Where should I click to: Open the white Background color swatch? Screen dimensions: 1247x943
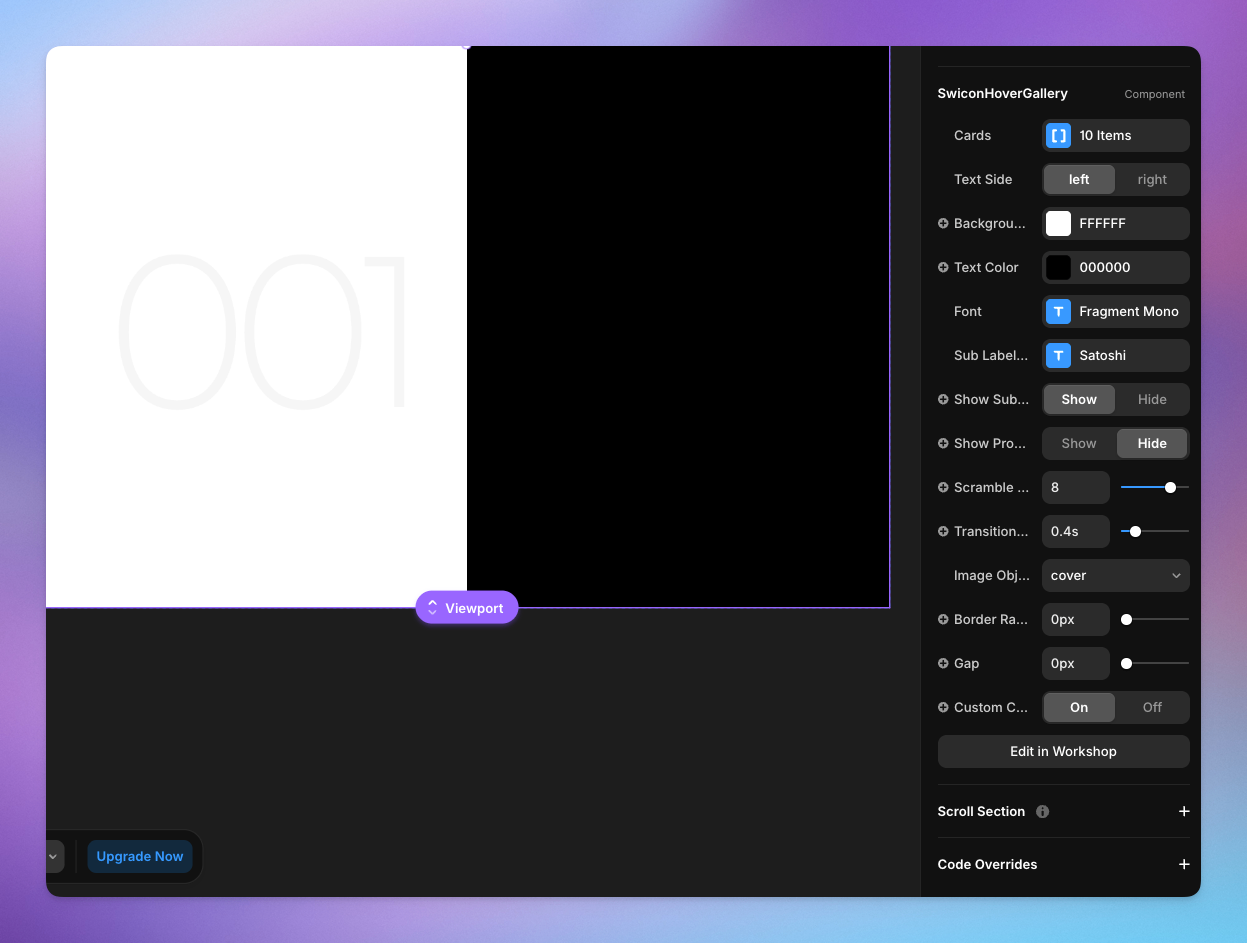[x=1058, y=224]
